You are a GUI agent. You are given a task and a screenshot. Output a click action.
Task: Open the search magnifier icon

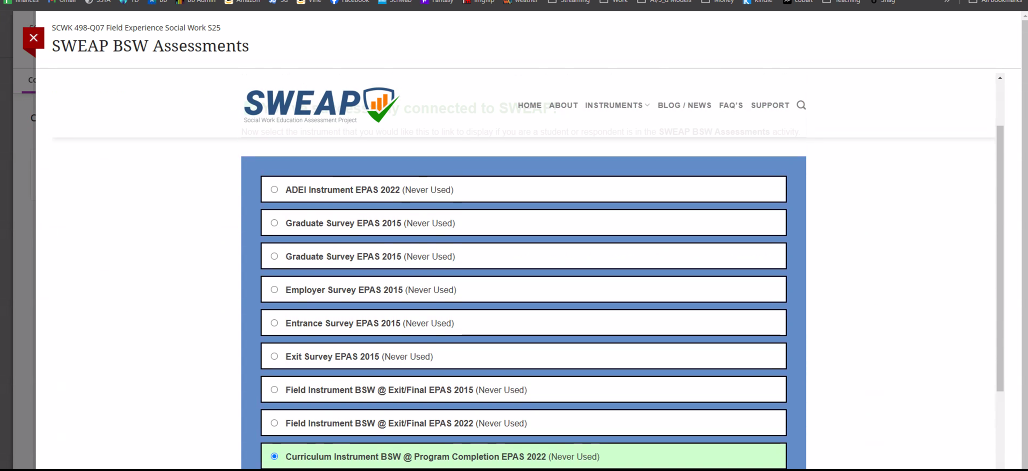(801, 105)
